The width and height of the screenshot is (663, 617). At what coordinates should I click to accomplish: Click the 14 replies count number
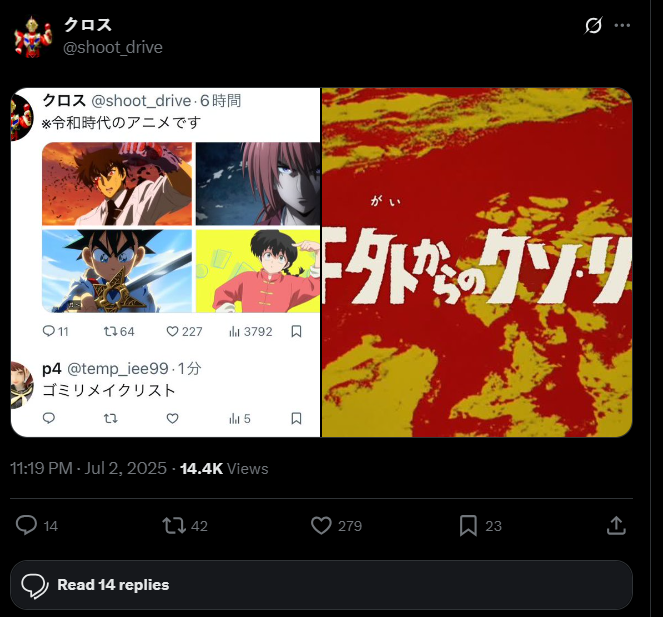(50, 526)
